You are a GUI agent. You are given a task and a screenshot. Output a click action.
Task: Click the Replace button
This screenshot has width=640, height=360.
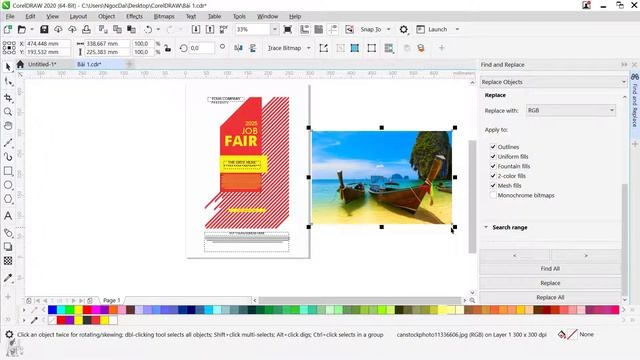[550, 283]
